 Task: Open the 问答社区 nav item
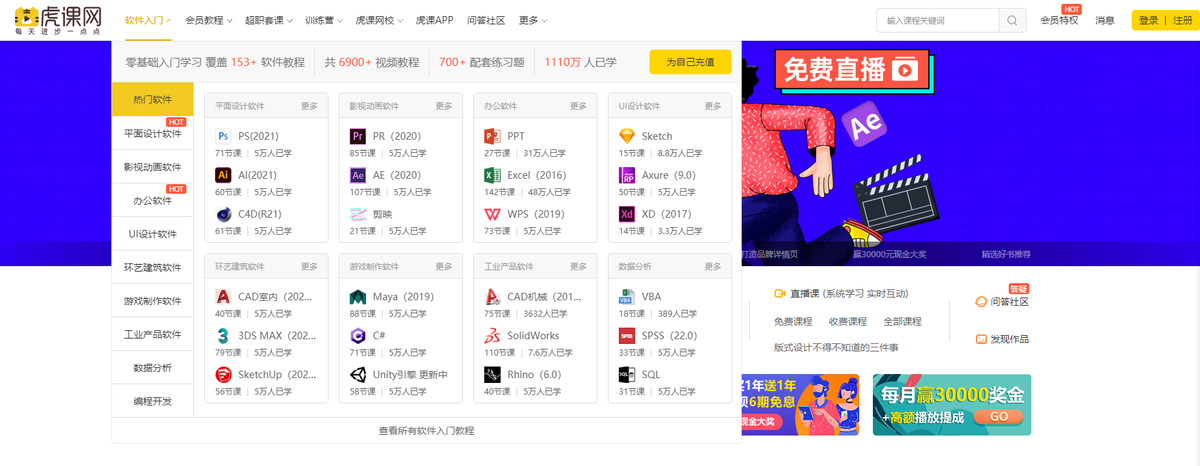click(486, 20)
